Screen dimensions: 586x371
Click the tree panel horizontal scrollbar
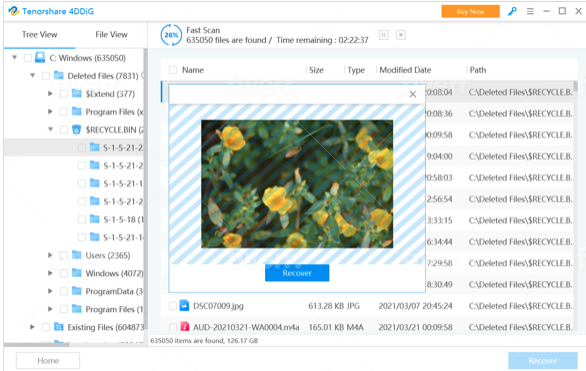[x=37, y=344]
